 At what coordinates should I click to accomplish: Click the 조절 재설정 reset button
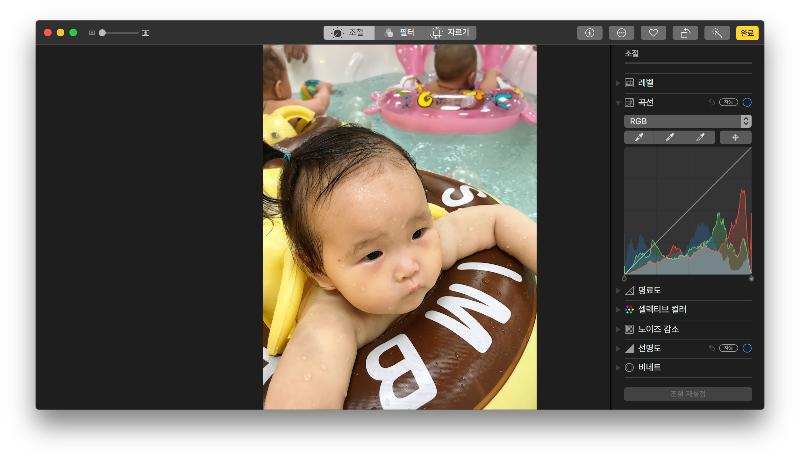(688, 394)
